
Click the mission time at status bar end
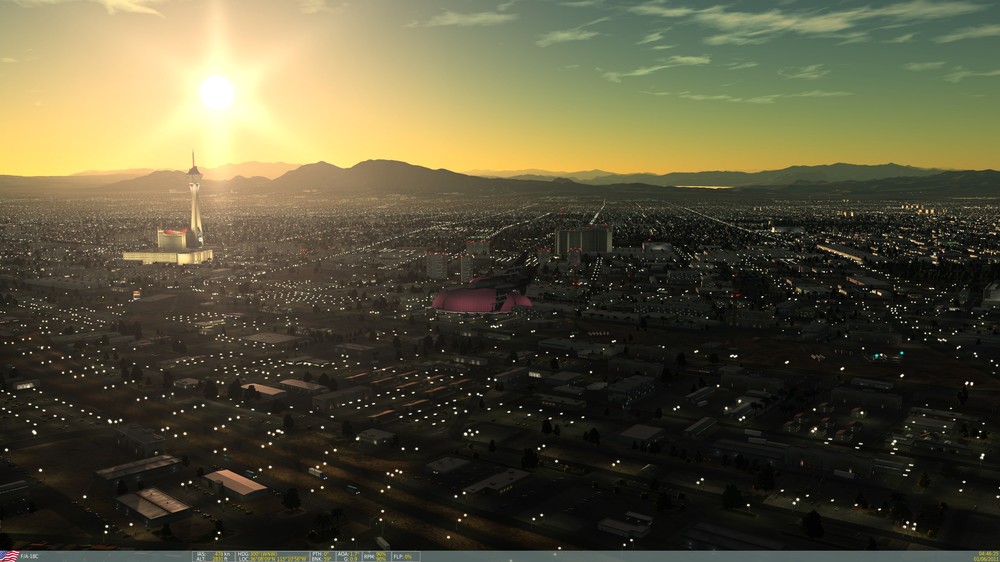pos(988,554)
